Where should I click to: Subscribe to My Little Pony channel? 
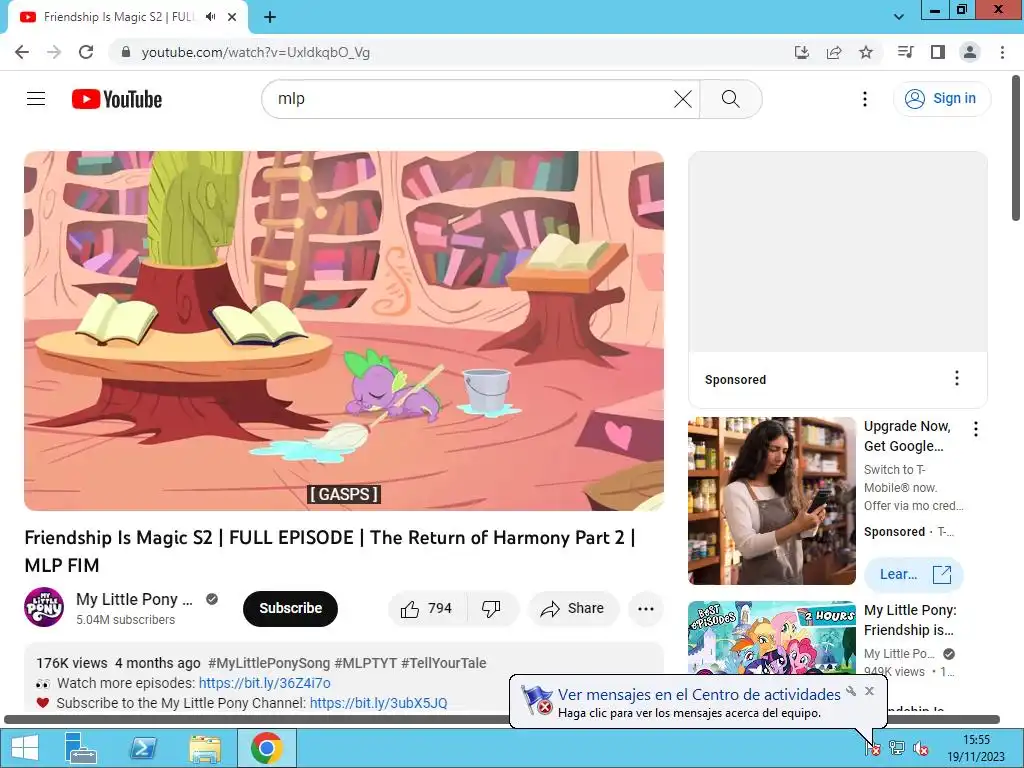point(290,608)
